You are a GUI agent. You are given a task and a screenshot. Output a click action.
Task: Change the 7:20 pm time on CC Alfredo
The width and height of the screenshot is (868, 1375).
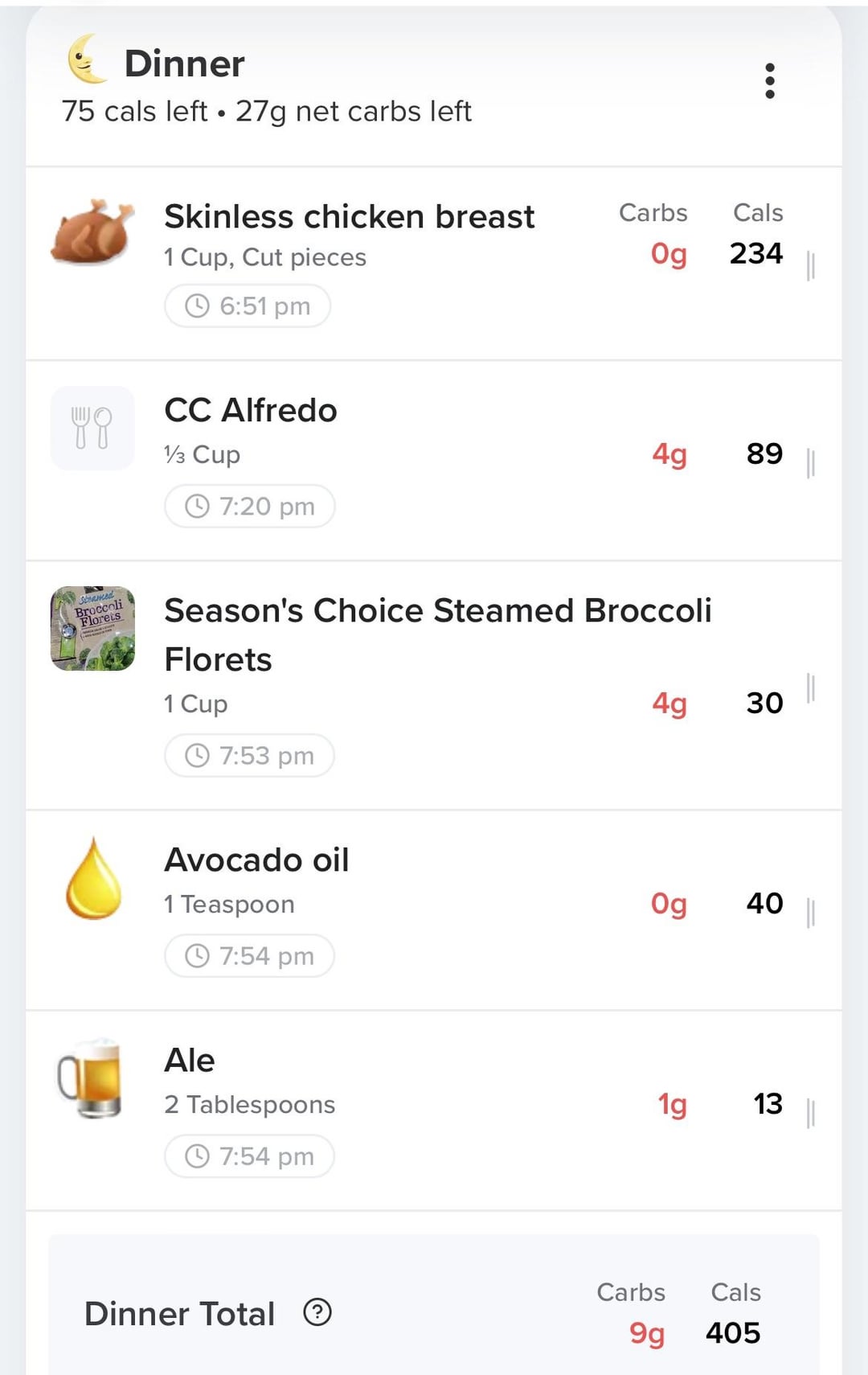(x=250, y=506)
